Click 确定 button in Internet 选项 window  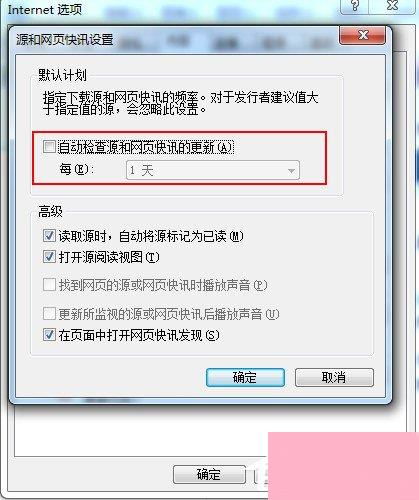coord(209,474)
